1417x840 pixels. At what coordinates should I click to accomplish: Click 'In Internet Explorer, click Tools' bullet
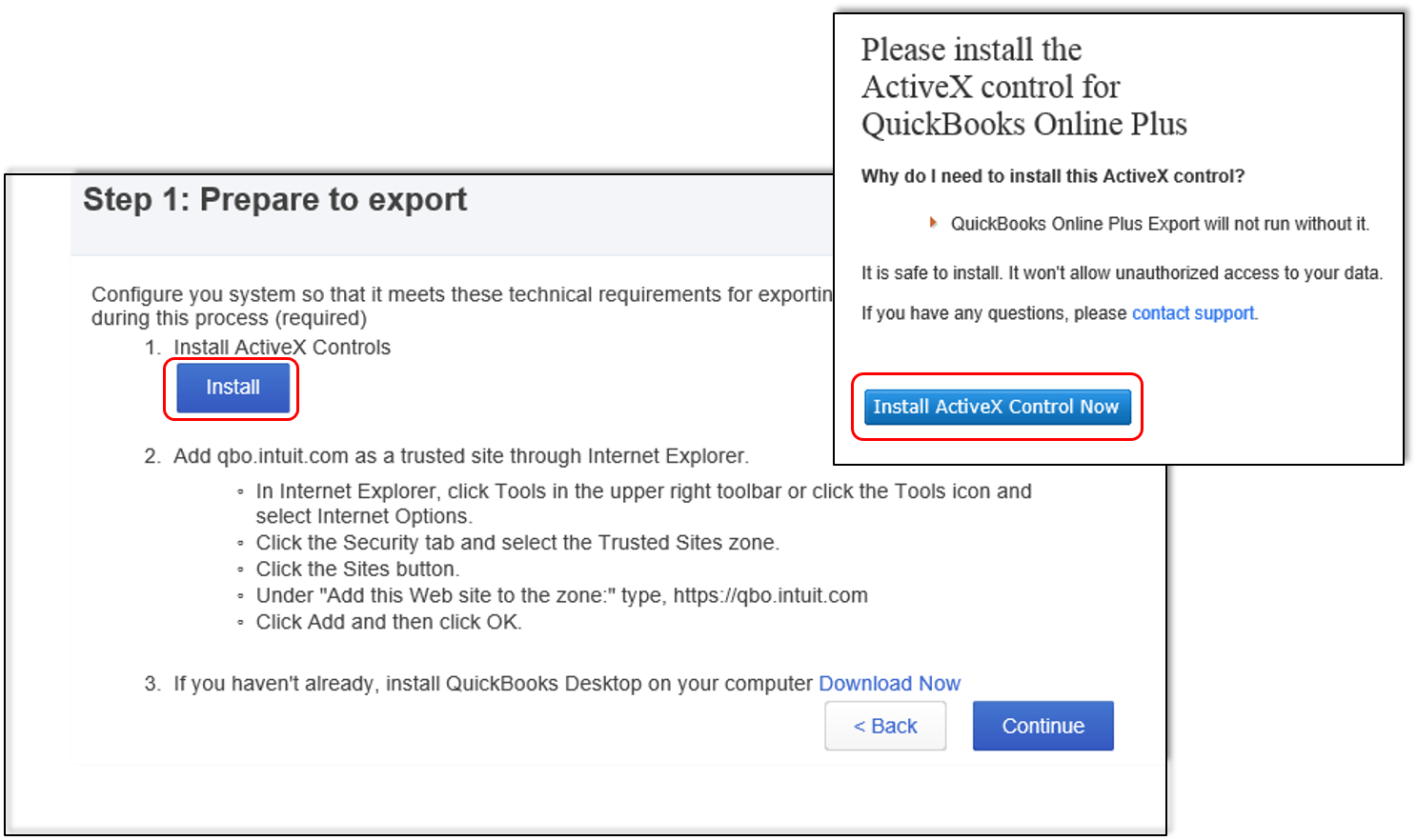coord(643,504)
